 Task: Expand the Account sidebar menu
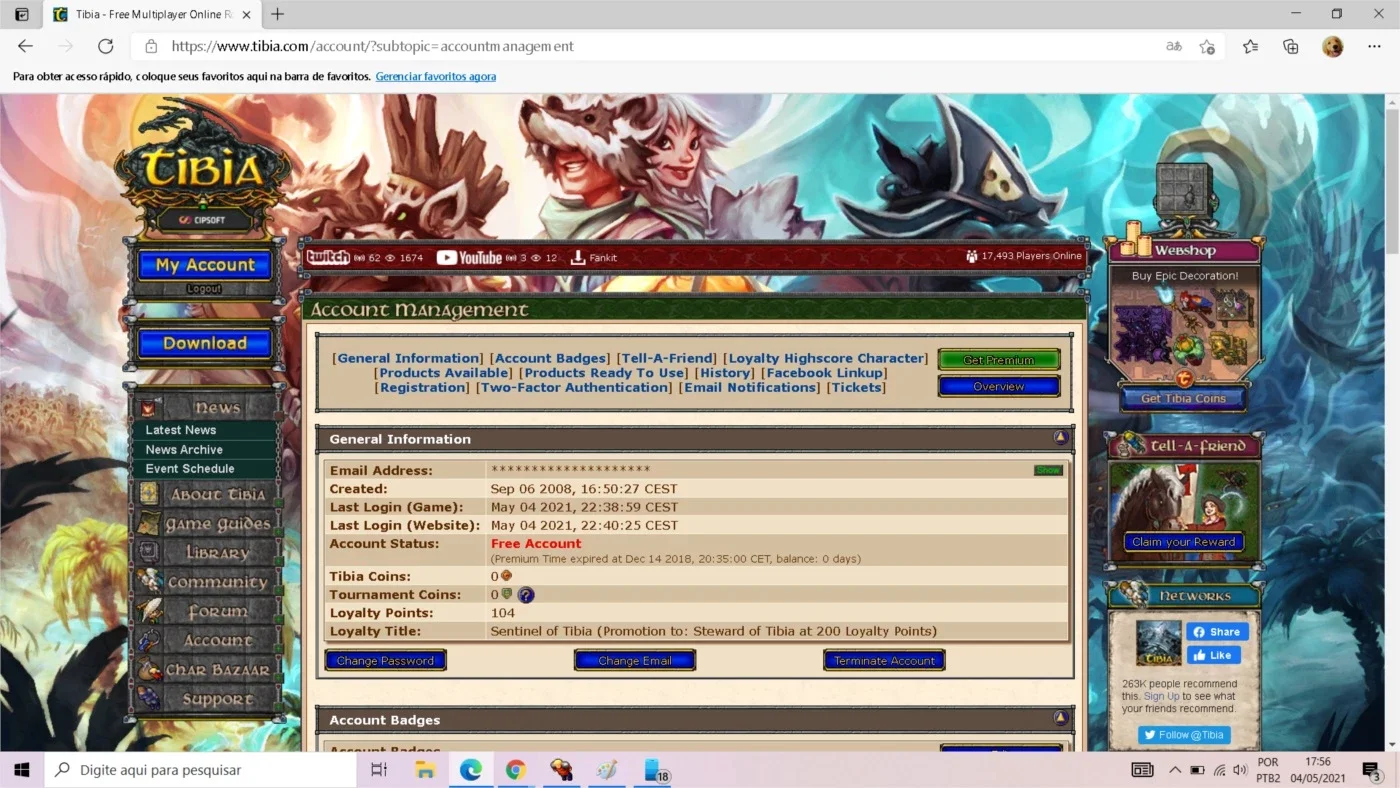tap(206, 640)
